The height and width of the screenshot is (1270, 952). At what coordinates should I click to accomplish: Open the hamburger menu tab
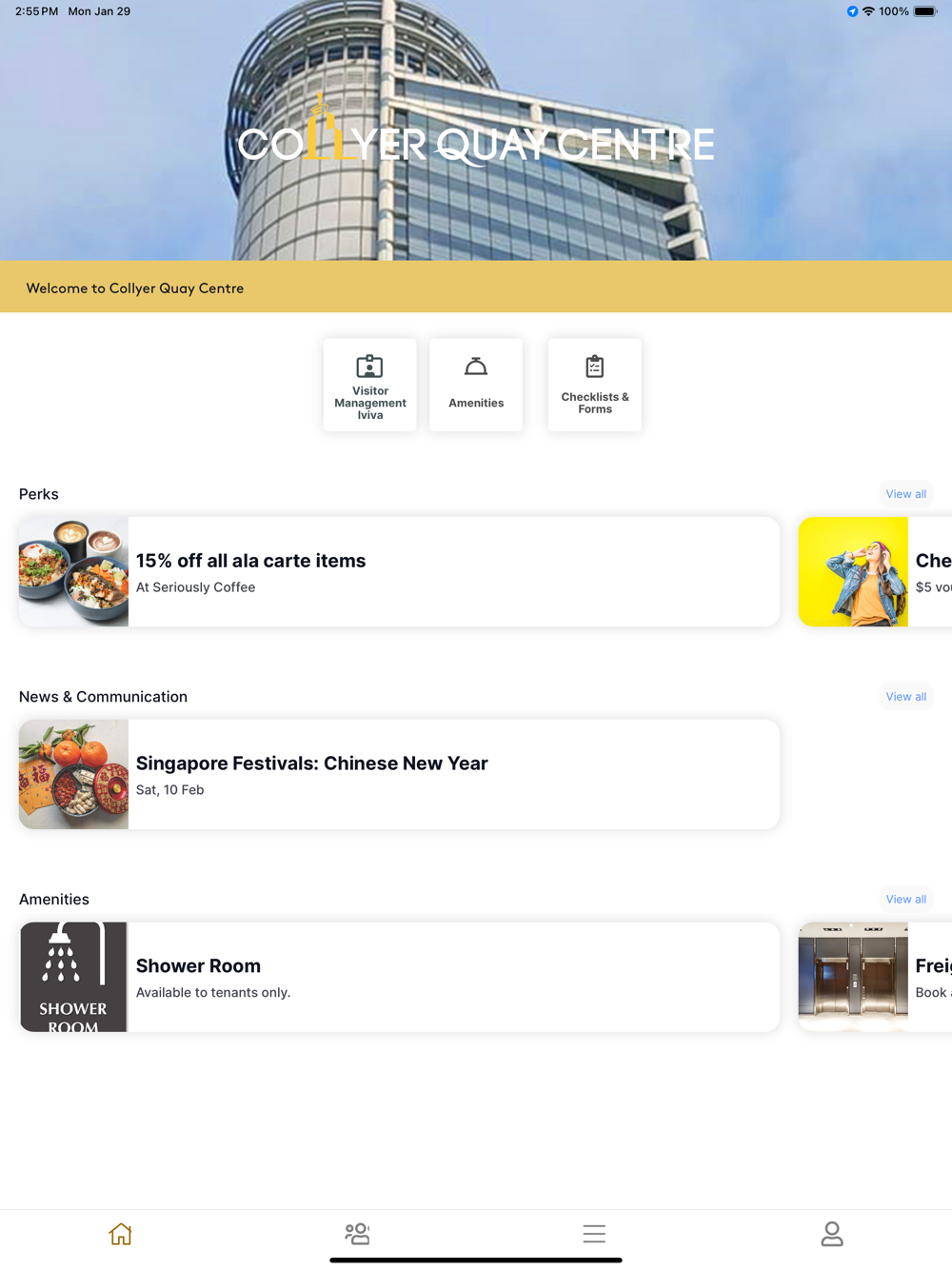594,1234
